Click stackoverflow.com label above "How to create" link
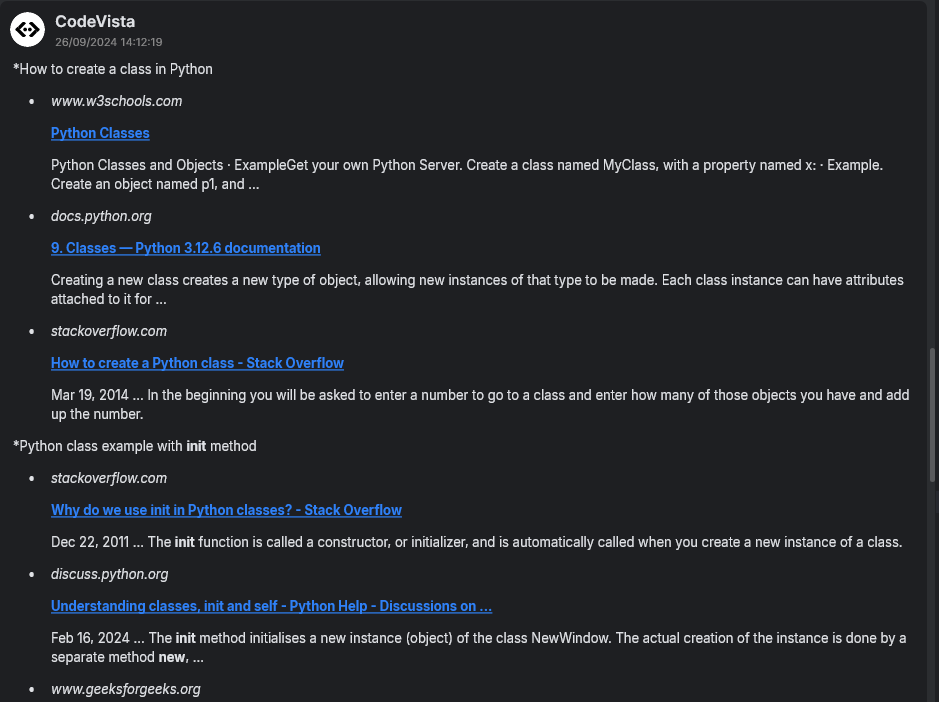The image size is (939, 702). coord(109,331)
